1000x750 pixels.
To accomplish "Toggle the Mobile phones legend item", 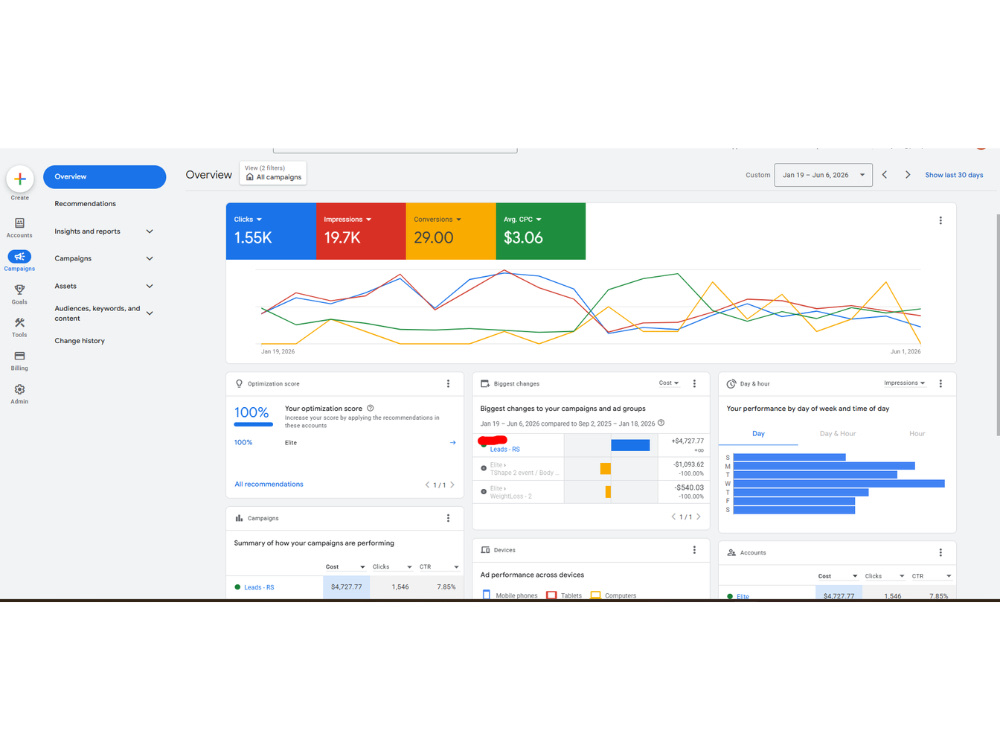I will (x=510, y=596).
